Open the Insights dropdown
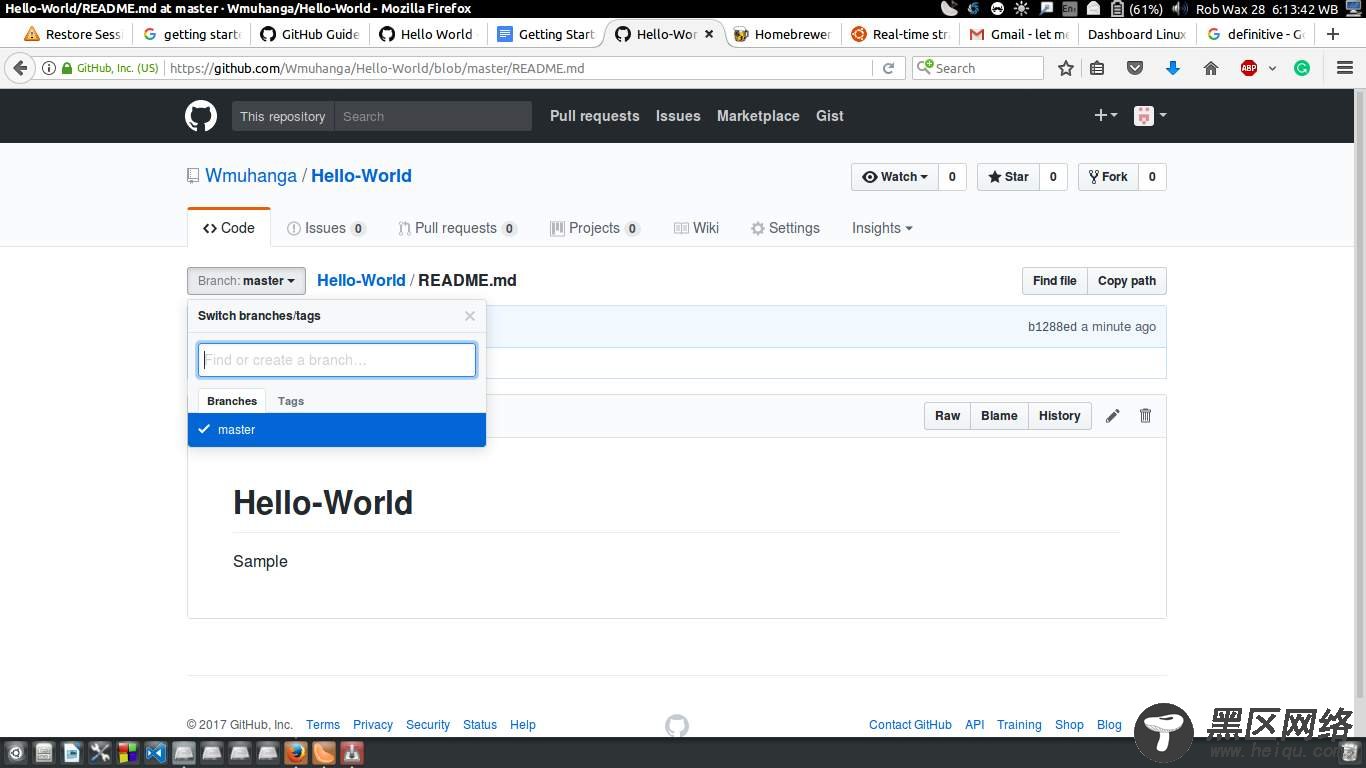This screenshot has height=768, width=1366. [882, 228]
